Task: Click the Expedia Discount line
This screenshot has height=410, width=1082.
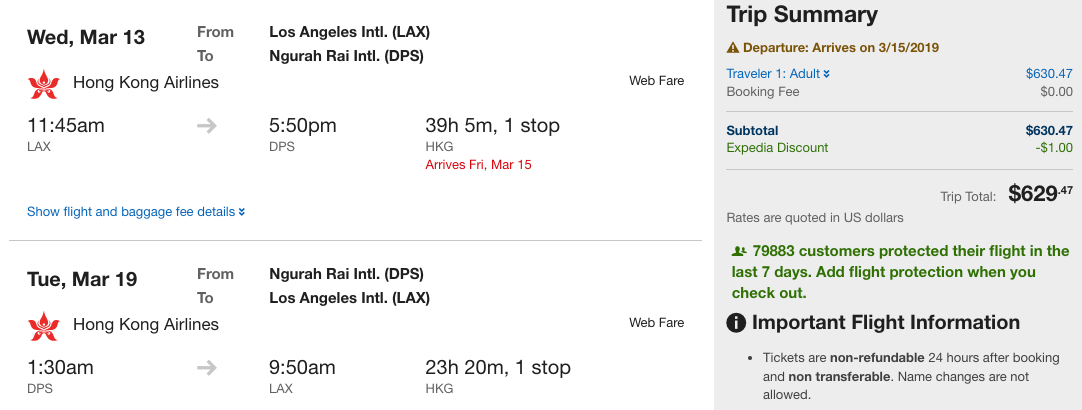Action: [x=777, y=148]
